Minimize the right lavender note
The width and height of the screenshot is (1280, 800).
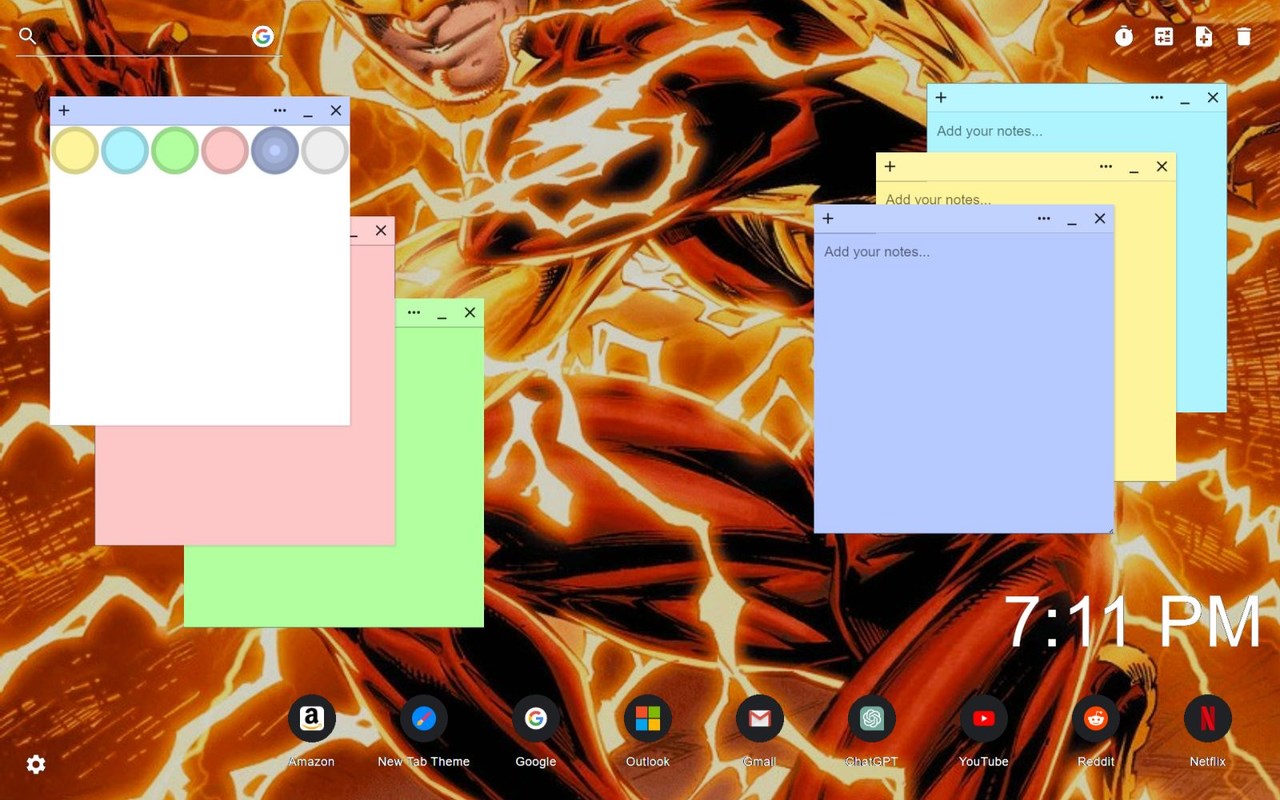pos(1072,221)
